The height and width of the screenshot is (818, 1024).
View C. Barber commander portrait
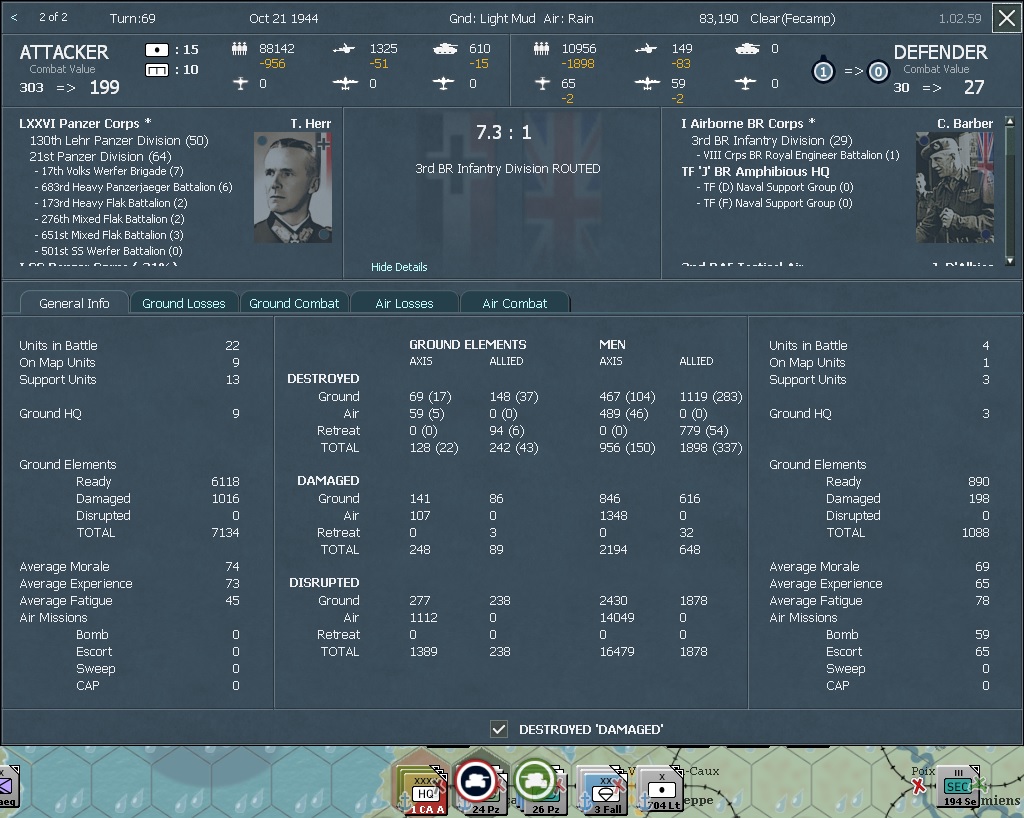coord(955,188)
